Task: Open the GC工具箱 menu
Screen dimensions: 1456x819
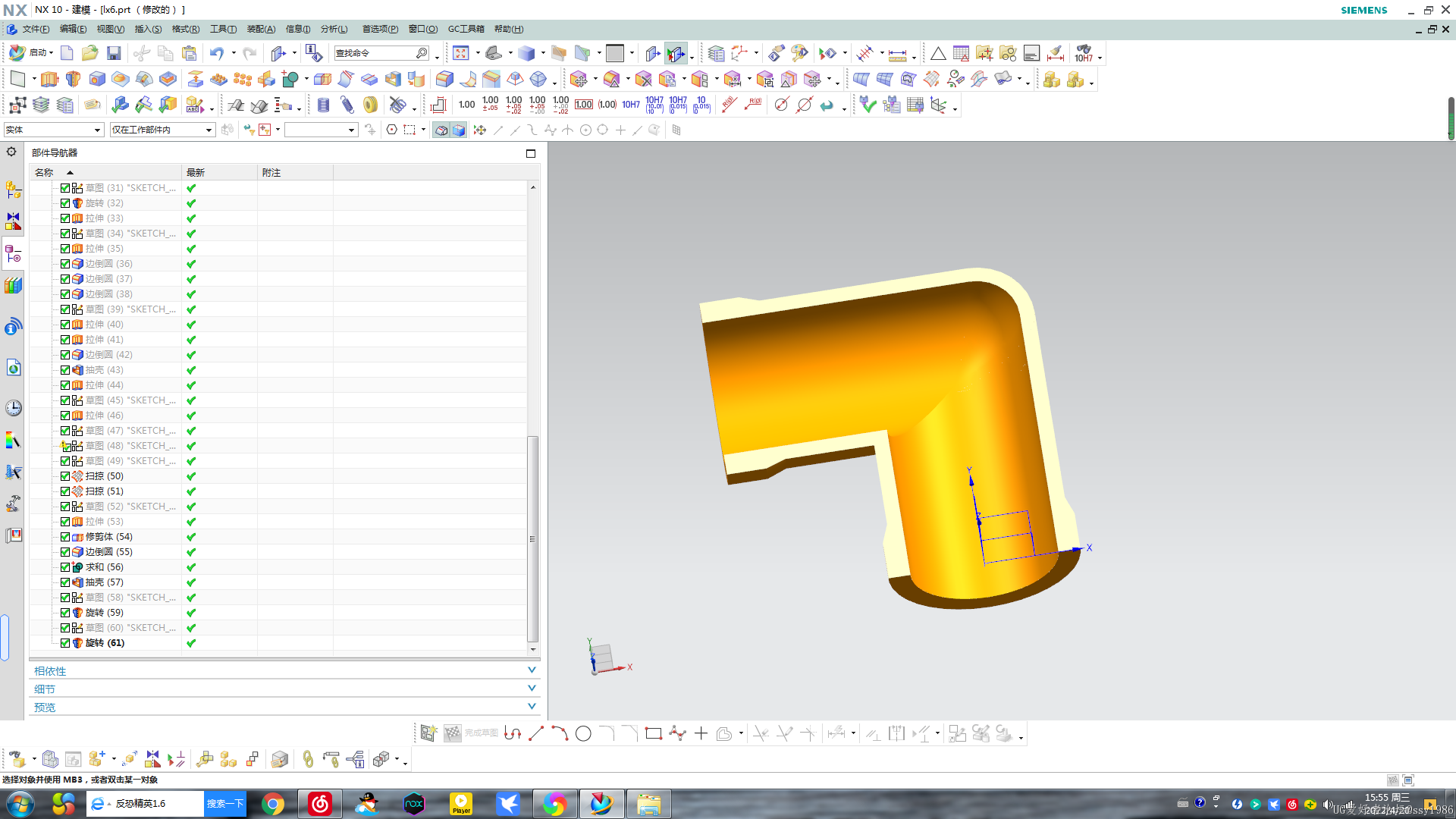Action: pos(466,29)
